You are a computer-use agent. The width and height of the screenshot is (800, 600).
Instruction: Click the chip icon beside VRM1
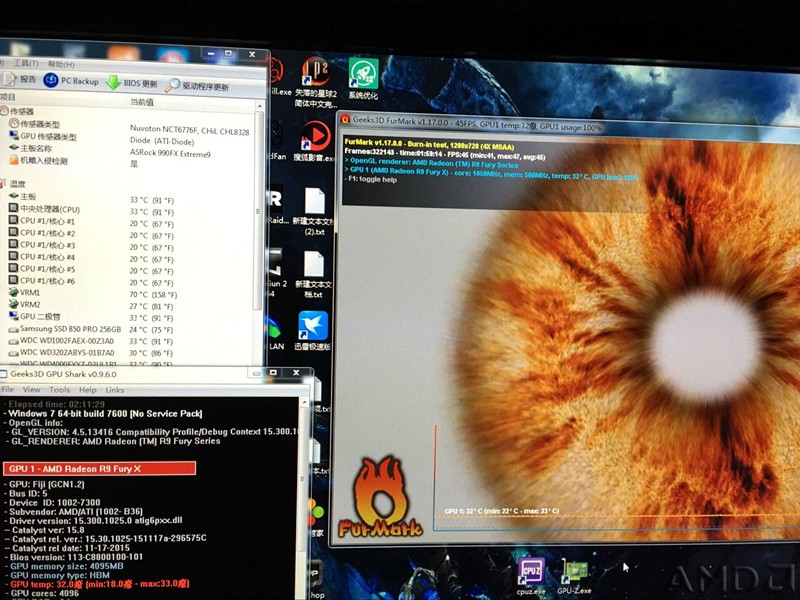(14, 292)
